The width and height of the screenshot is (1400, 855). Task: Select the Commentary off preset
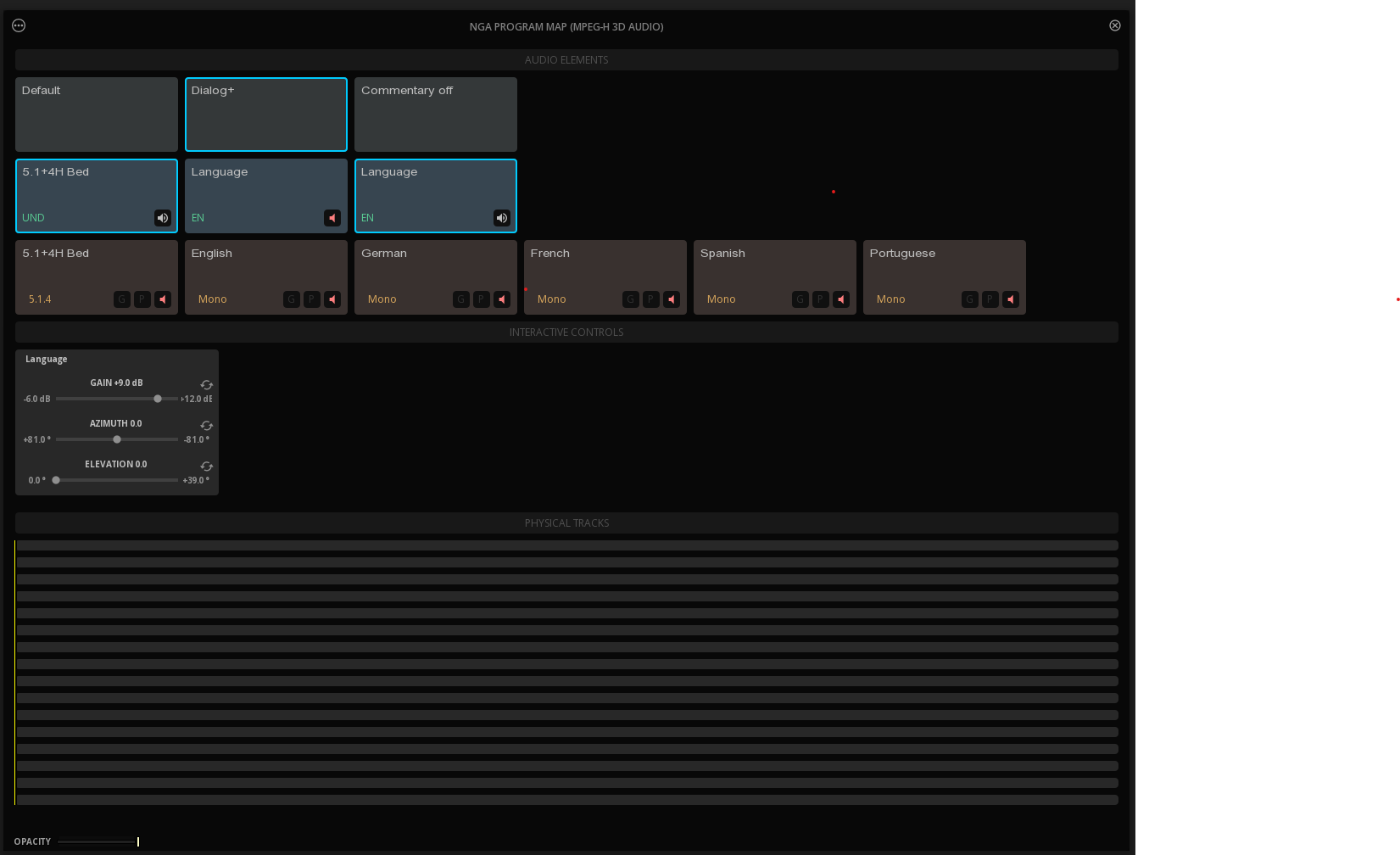436,115
